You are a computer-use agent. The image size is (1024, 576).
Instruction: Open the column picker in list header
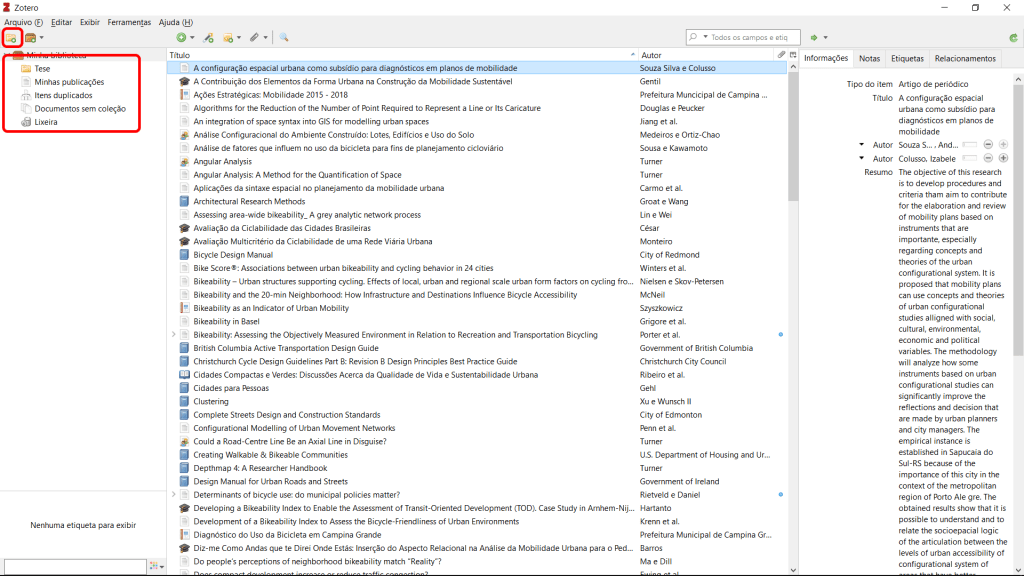point(793,55)
